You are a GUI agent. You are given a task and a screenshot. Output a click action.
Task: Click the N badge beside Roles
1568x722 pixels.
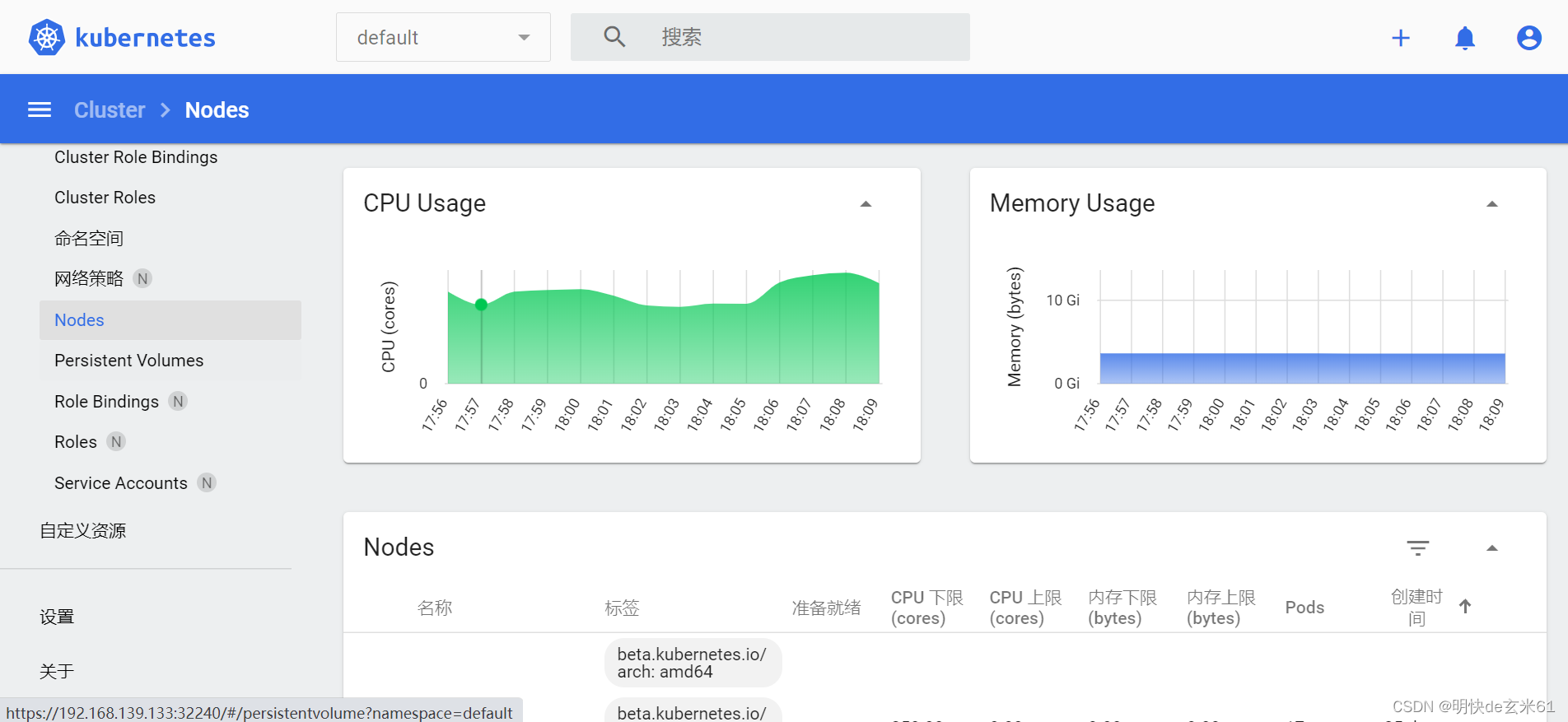click(x=116, y=442)
